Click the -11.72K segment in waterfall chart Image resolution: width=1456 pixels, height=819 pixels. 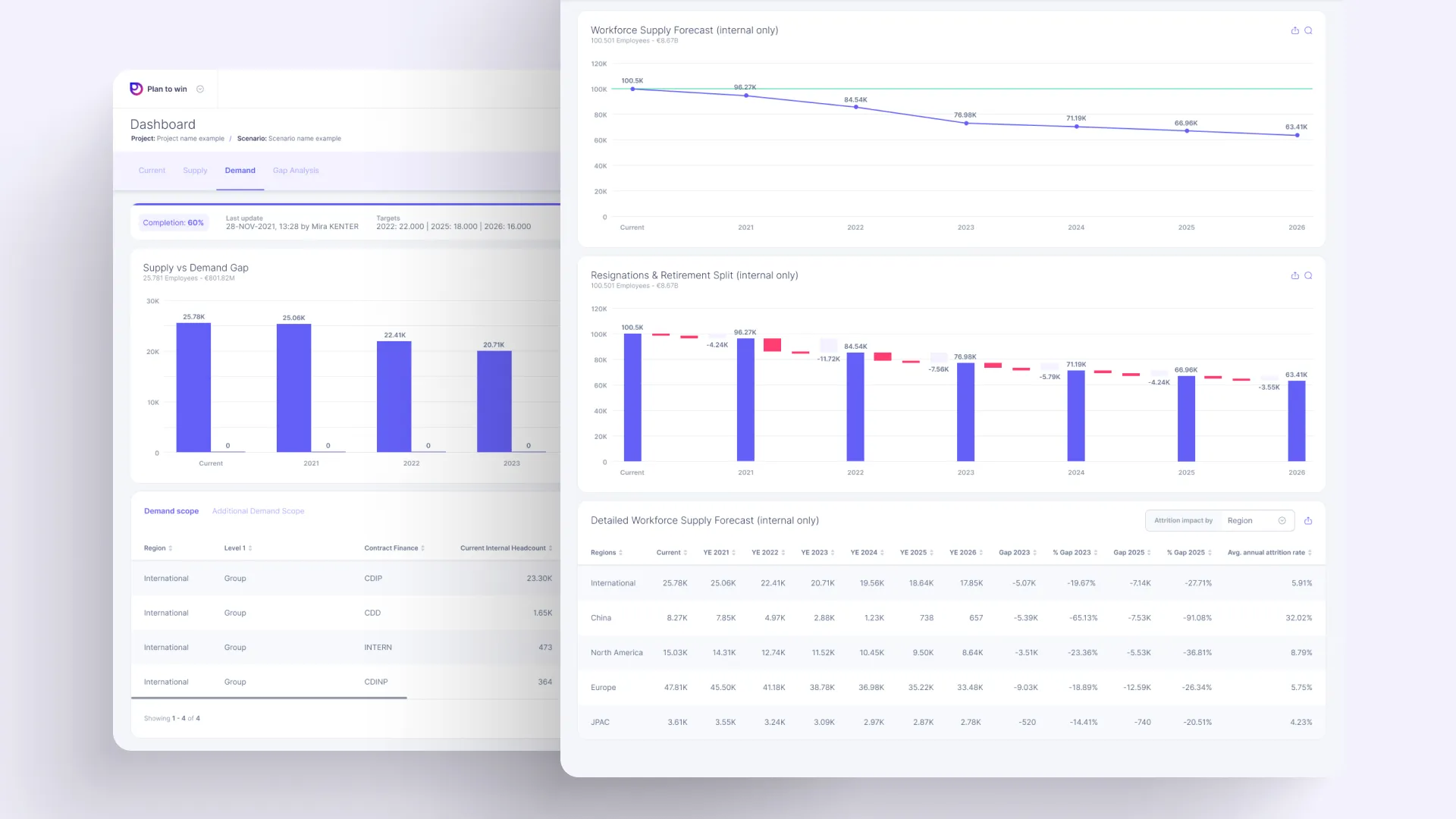click(828, 345)
